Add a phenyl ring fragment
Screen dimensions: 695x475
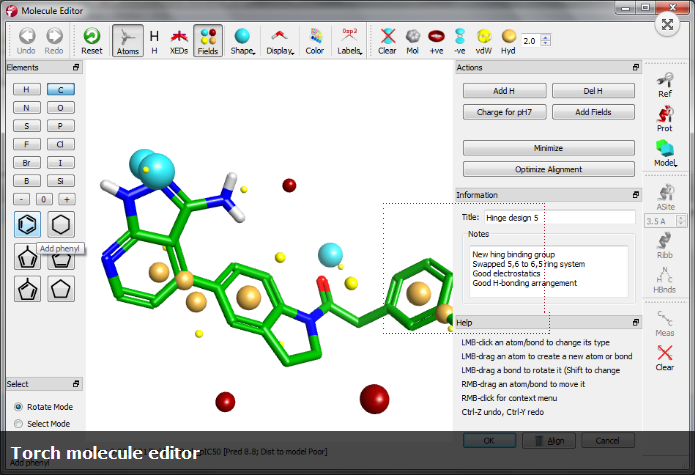[x=27, y=224]
